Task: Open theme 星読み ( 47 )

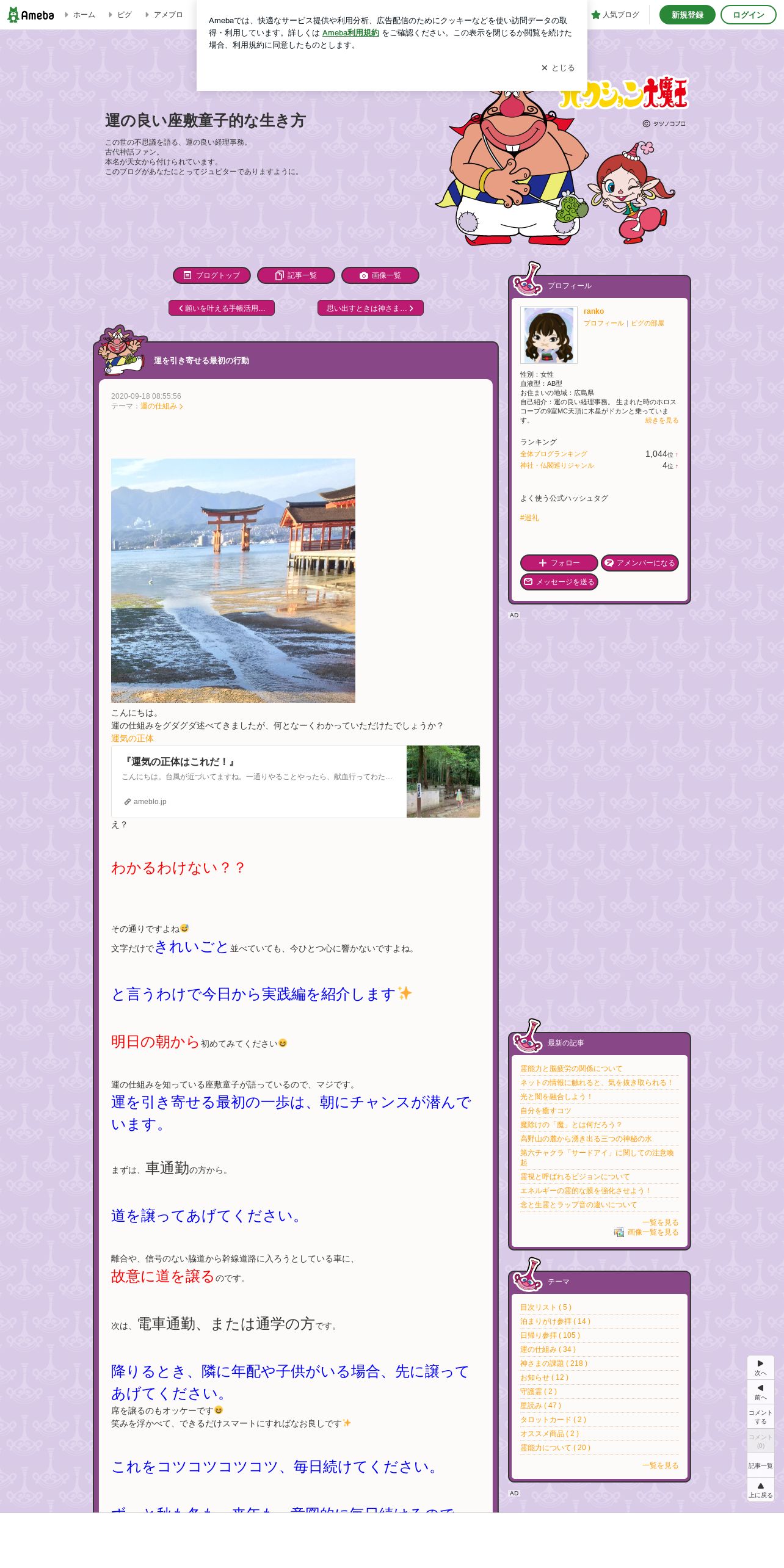Action: pyautogui.click(x=540, y=1406)
